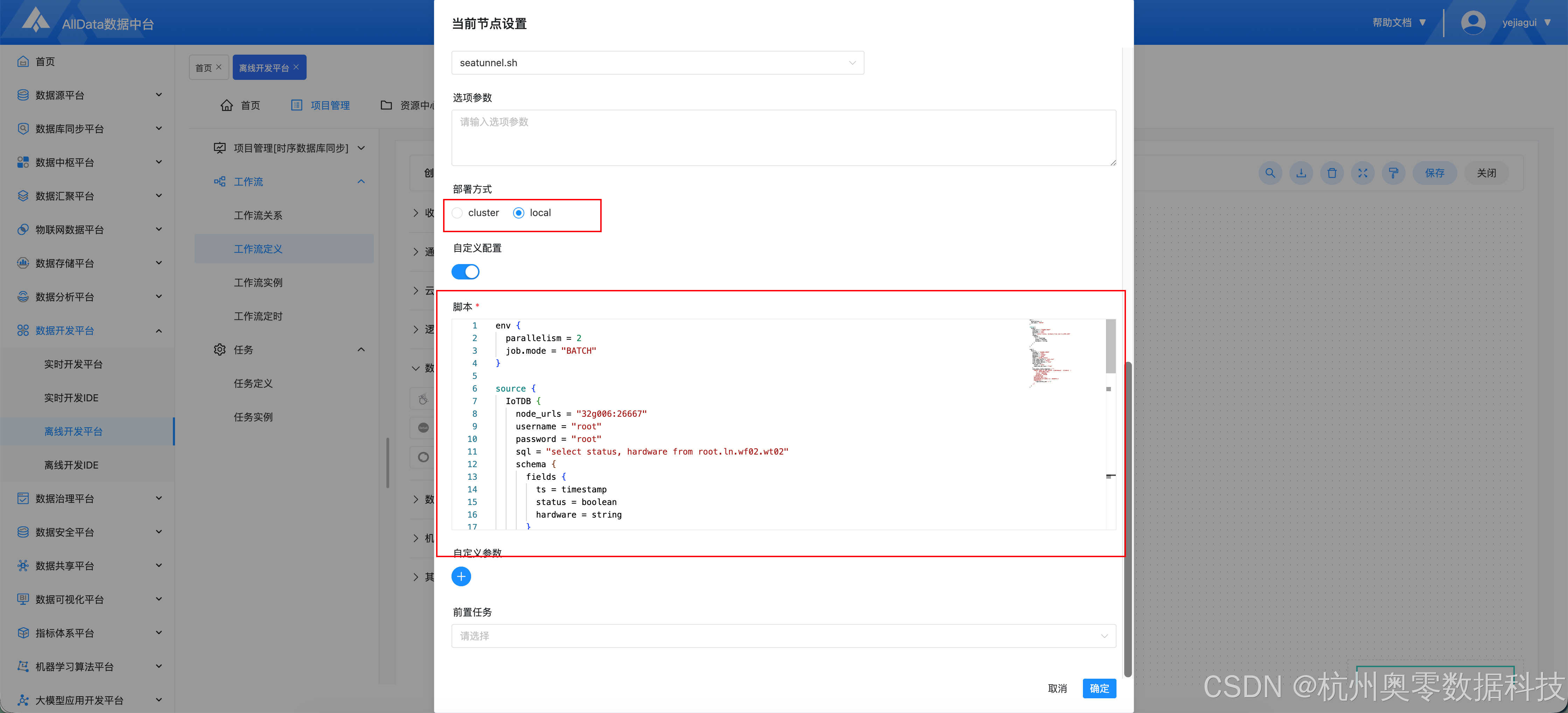Screen dimensions: 1568x713
Task: Open the seatunnel.sh startup script dropdown
Action: pos(657,63)
